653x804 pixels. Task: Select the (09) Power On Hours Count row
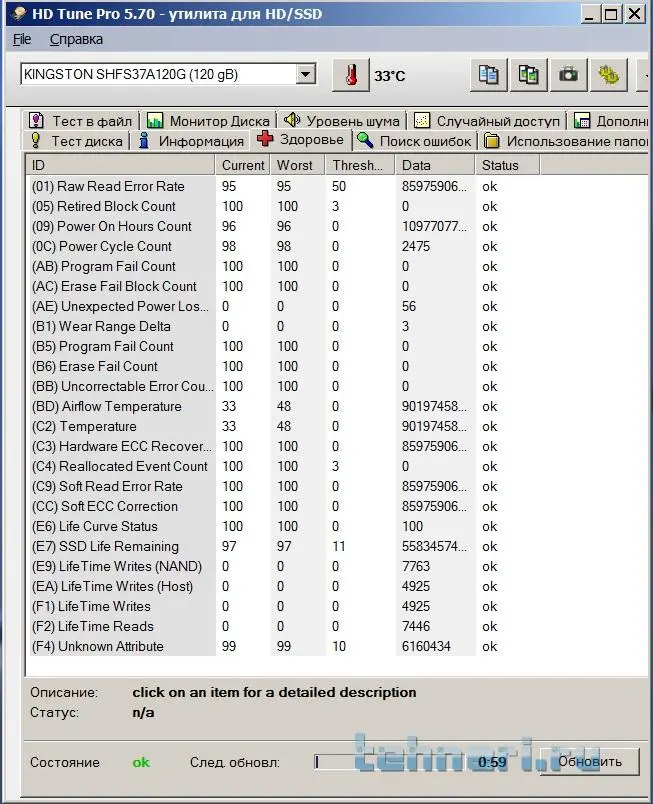coord(336,226)
